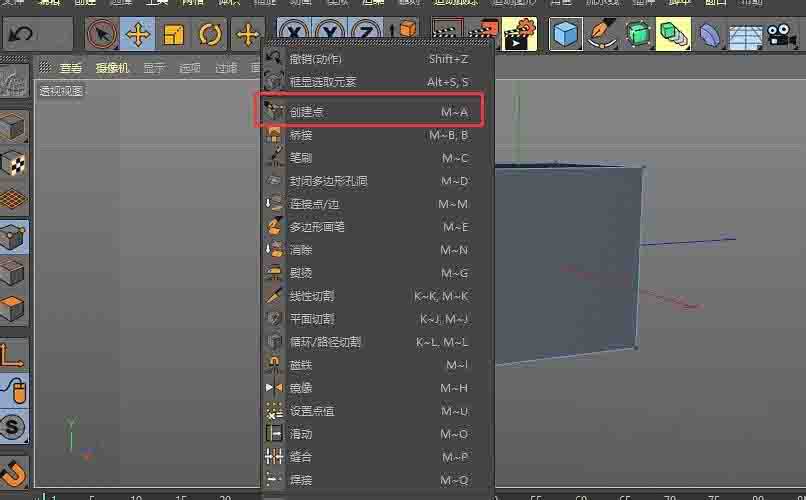Choose 设置点值 menu entry
This screenshot has width=806, height=500.
[x=378, y=411]
